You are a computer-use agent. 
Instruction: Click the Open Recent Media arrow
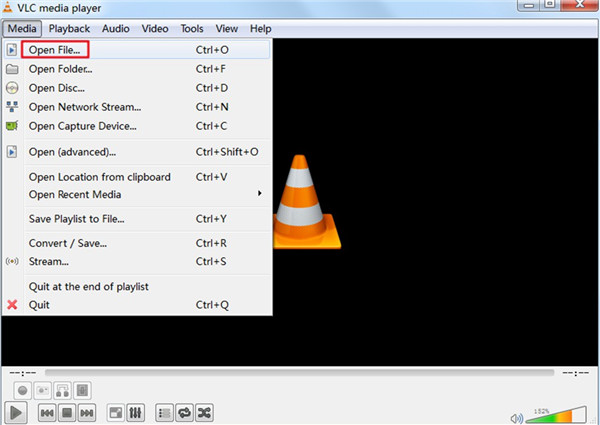[259, 194]
